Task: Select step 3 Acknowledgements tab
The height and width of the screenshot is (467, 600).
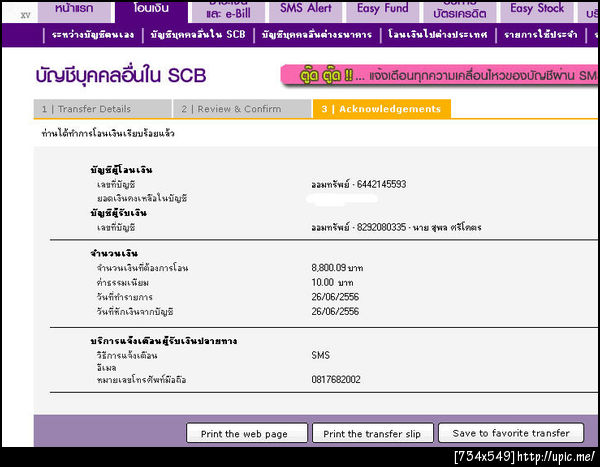Action: point(382,109)
